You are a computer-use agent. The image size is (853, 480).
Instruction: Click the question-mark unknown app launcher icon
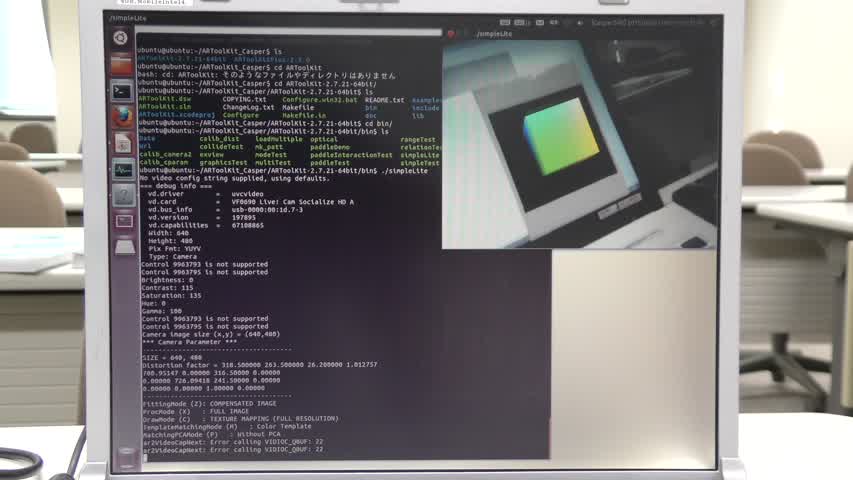click(x=124, y=195)
